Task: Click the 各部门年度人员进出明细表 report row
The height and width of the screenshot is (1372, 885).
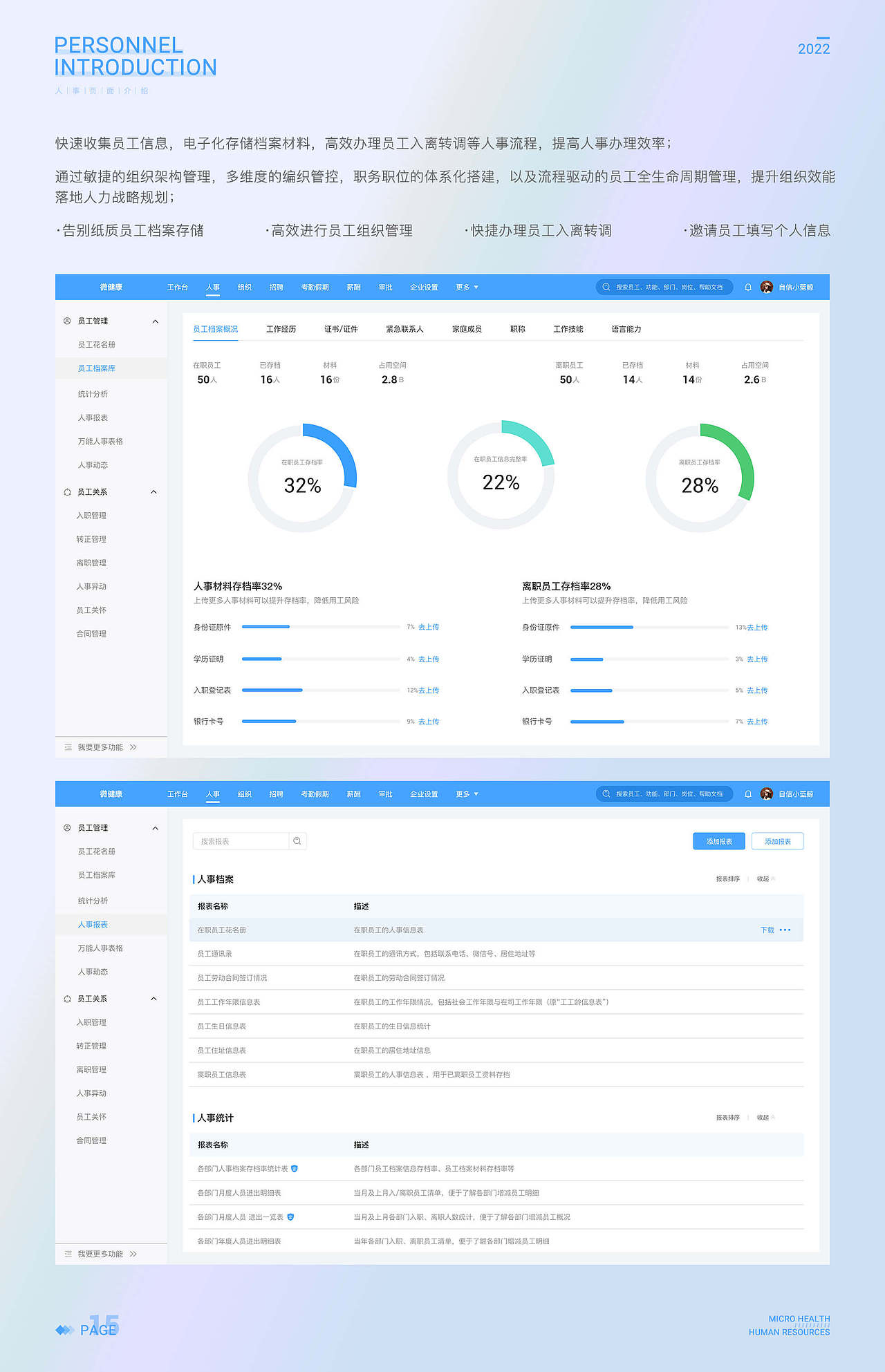Action: (x=496, y=1241)
